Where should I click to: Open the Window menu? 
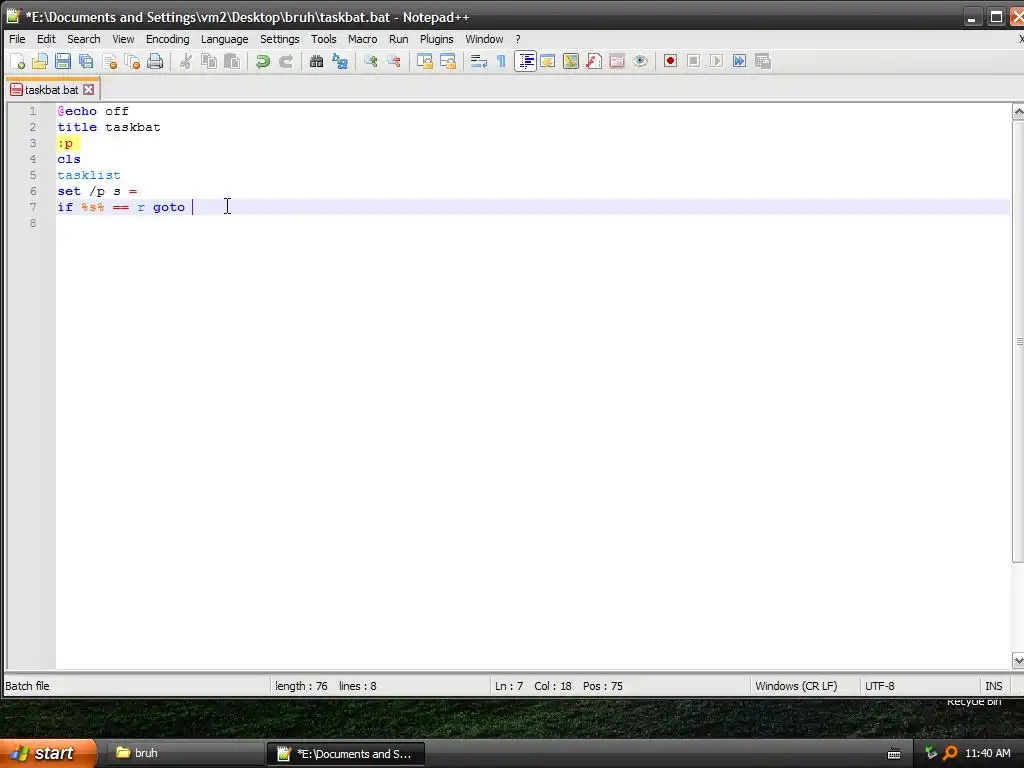[484, 39]
